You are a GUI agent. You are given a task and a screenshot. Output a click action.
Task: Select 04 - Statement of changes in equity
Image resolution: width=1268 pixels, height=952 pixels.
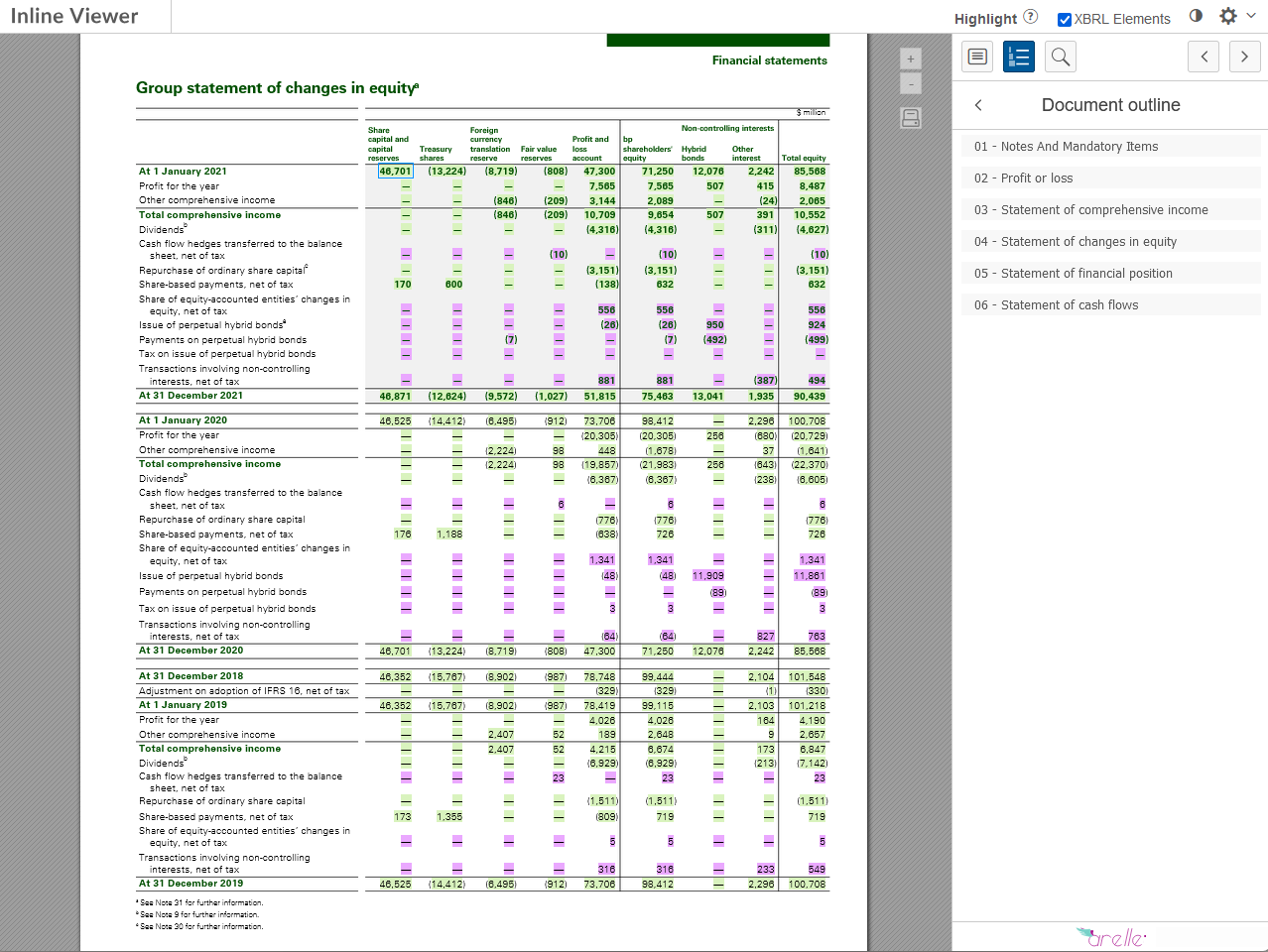point(1111,241)
